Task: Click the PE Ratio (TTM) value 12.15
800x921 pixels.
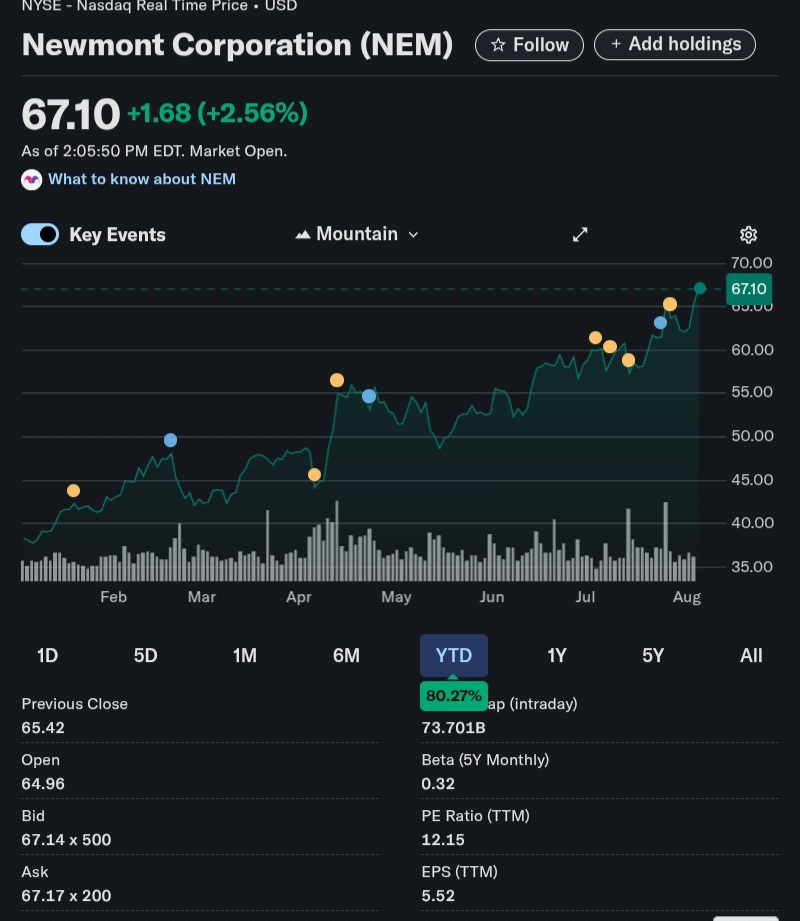Action: click(443, 840)
